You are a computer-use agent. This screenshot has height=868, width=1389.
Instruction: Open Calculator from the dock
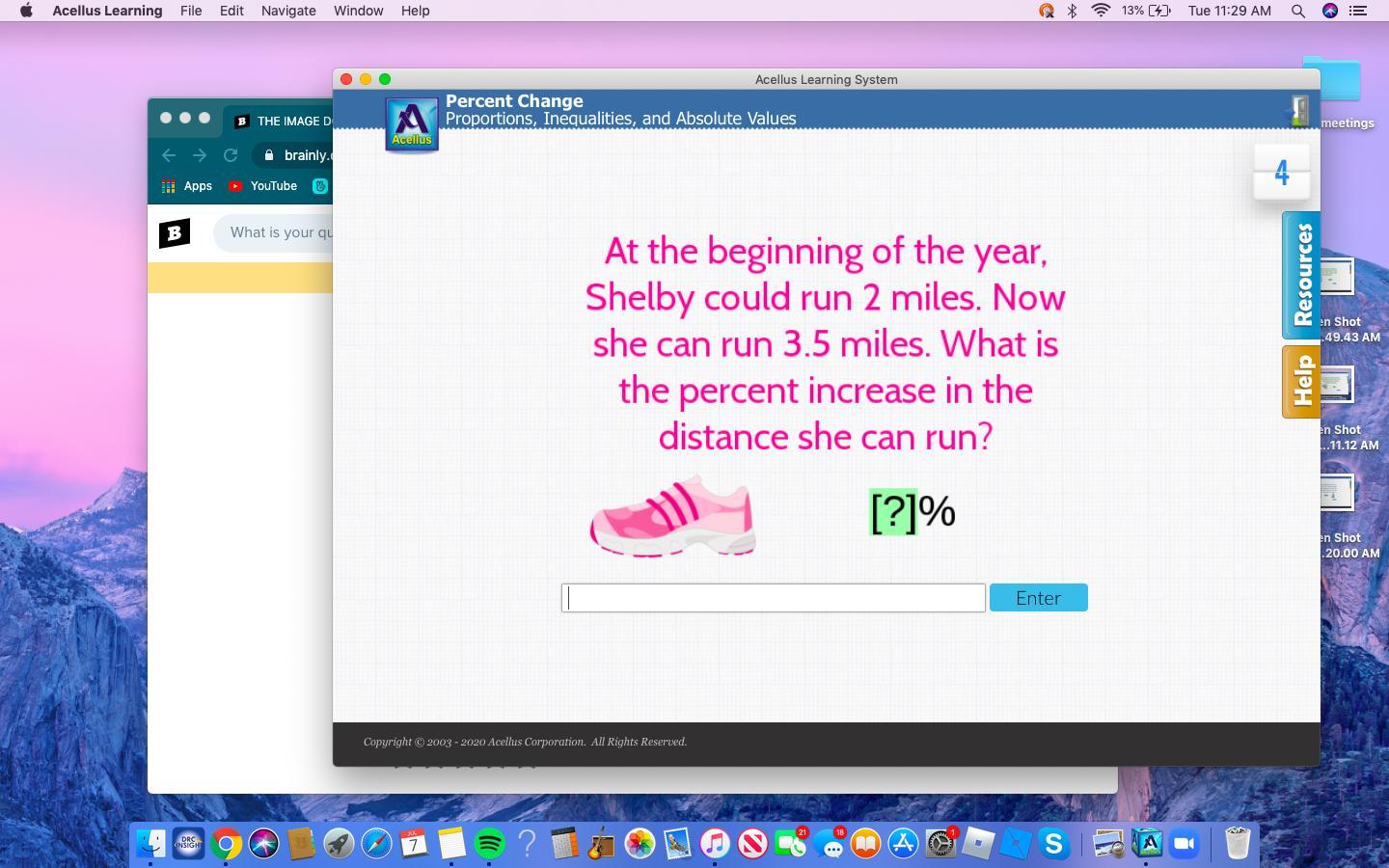(x=564, y=844)
